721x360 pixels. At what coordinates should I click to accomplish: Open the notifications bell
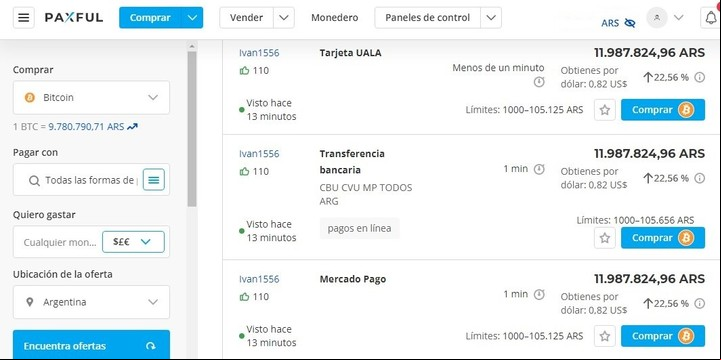[x=710, y=18]
